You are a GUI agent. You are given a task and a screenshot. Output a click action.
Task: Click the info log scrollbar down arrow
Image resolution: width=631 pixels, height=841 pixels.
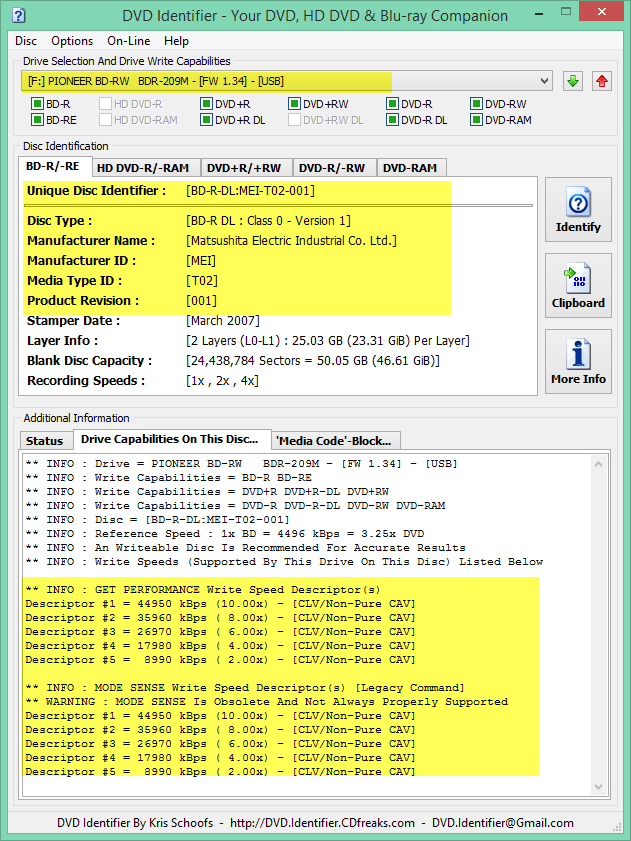point(598,787)
